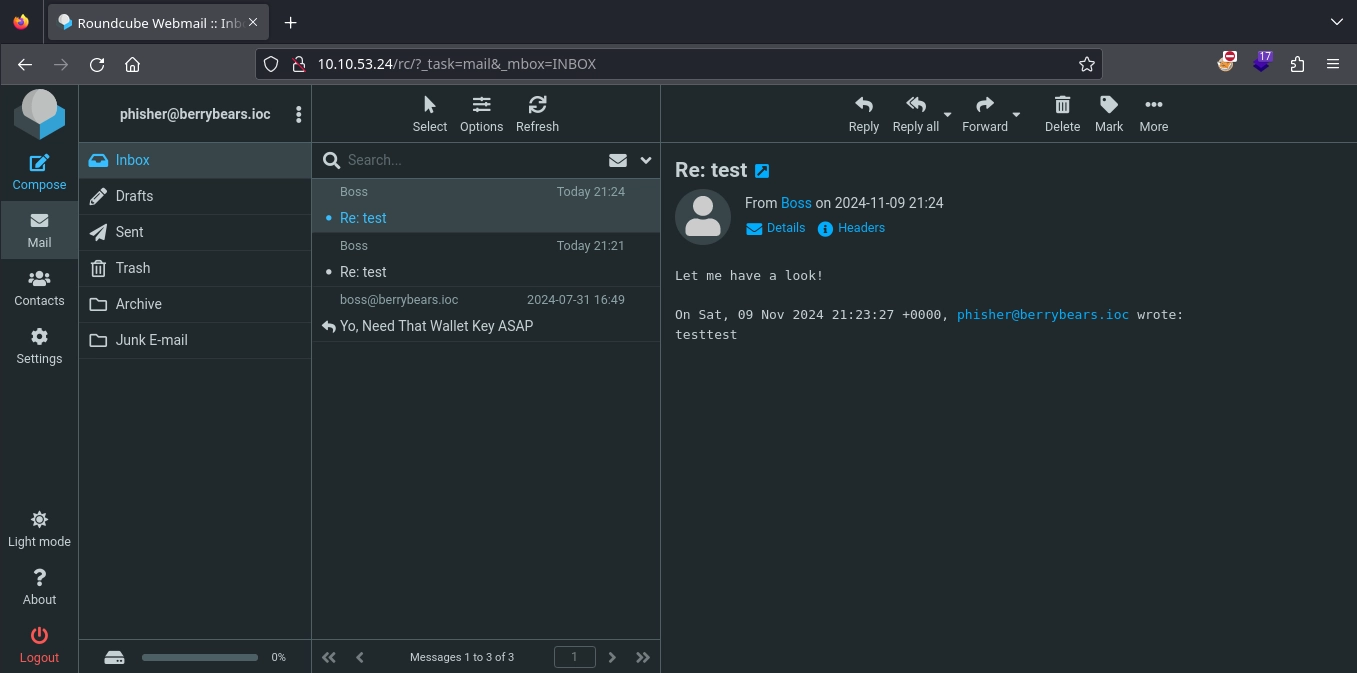Expand the search options chevron

(x=646, y=160)
